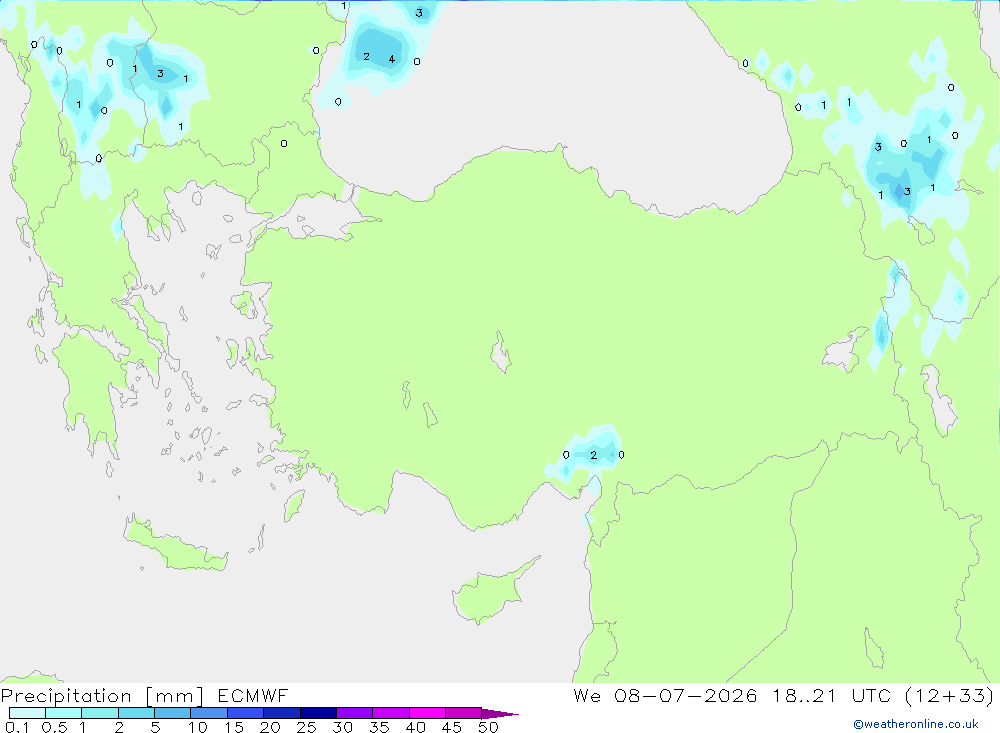The width and height of the screenshot is (1000, 733).
Task: Click the 'Precipitation' title word
Action: point(66,696)
